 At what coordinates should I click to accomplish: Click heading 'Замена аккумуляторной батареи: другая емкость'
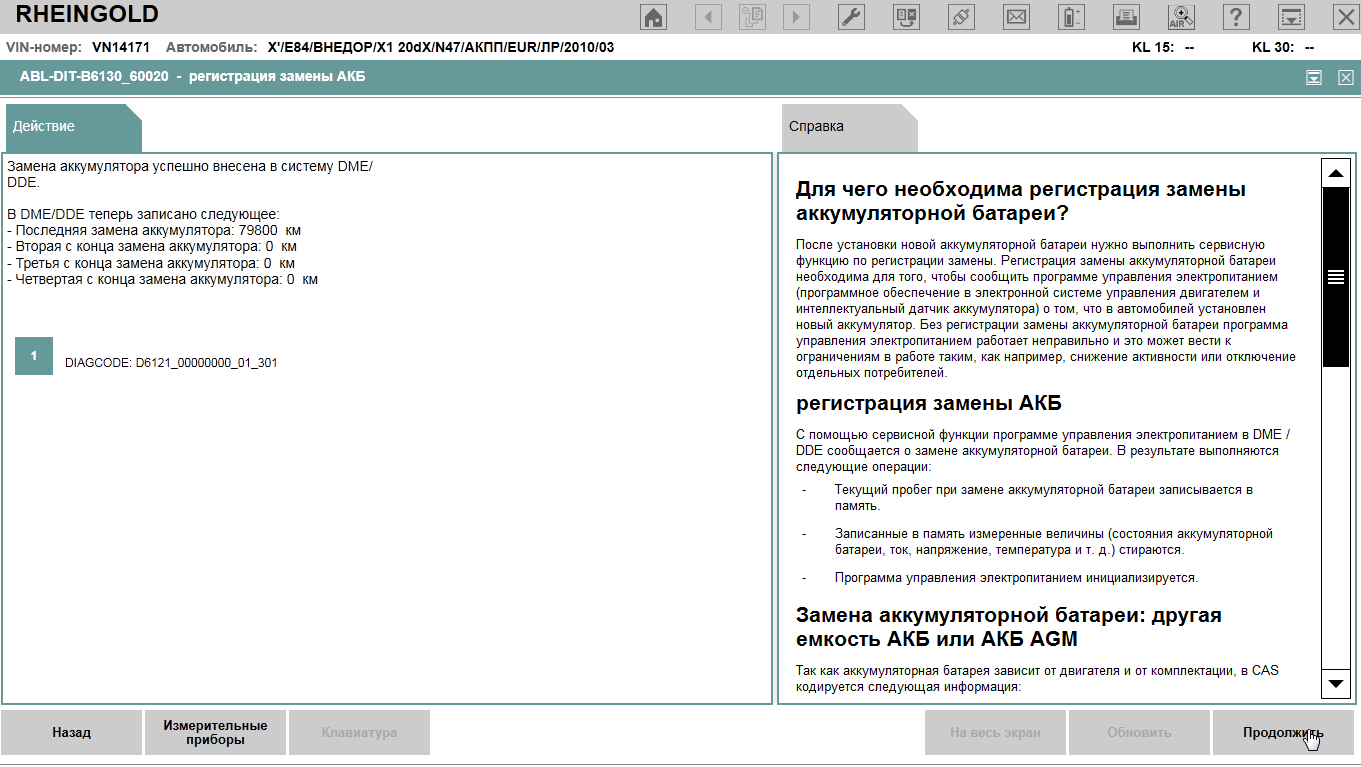(1009, 626)
